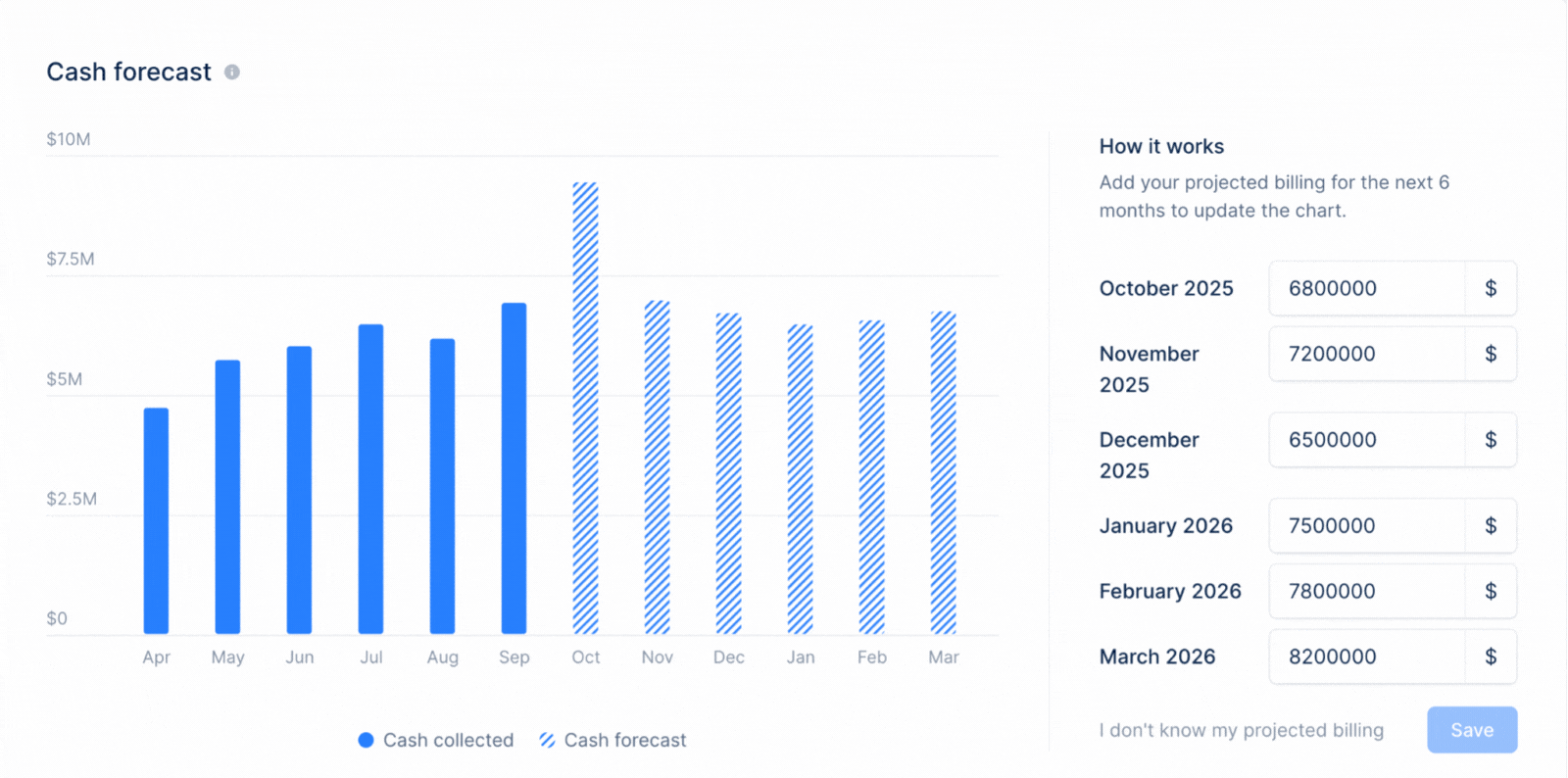Click the dollar sign beside March 2026 field
This screenshot has height=778, width=1568.
[1491, 656]
